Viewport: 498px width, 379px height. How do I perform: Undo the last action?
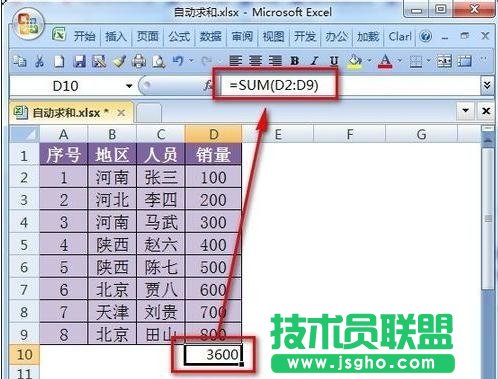click(178, 61)
